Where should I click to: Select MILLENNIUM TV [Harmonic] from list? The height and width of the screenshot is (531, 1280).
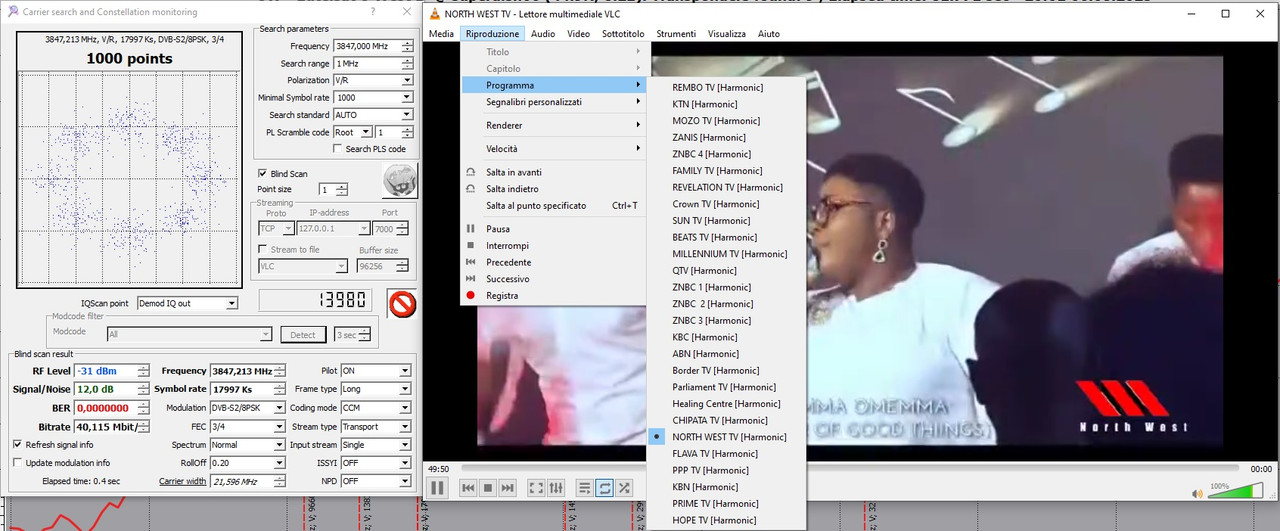click(x=727, y=254)
